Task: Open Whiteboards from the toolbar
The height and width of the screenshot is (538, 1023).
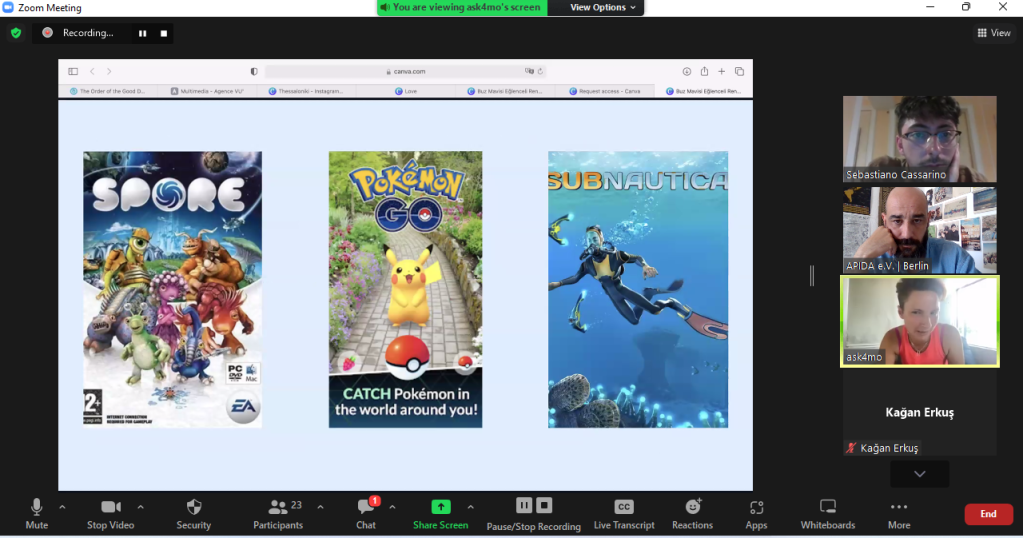Action: (x=827, y=507)
